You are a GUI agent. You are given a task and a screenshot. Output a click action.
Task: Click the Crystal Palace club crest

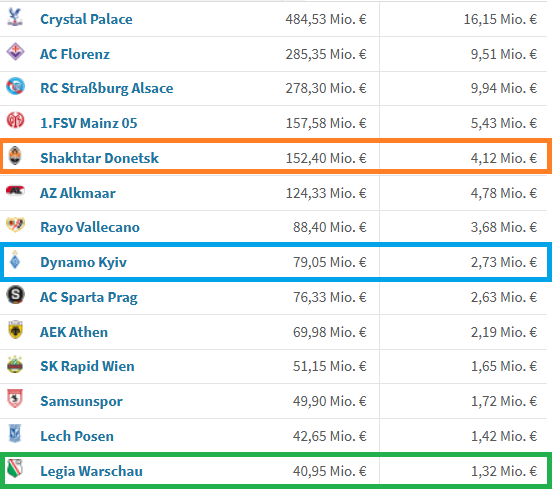click(x=15, y=17)
